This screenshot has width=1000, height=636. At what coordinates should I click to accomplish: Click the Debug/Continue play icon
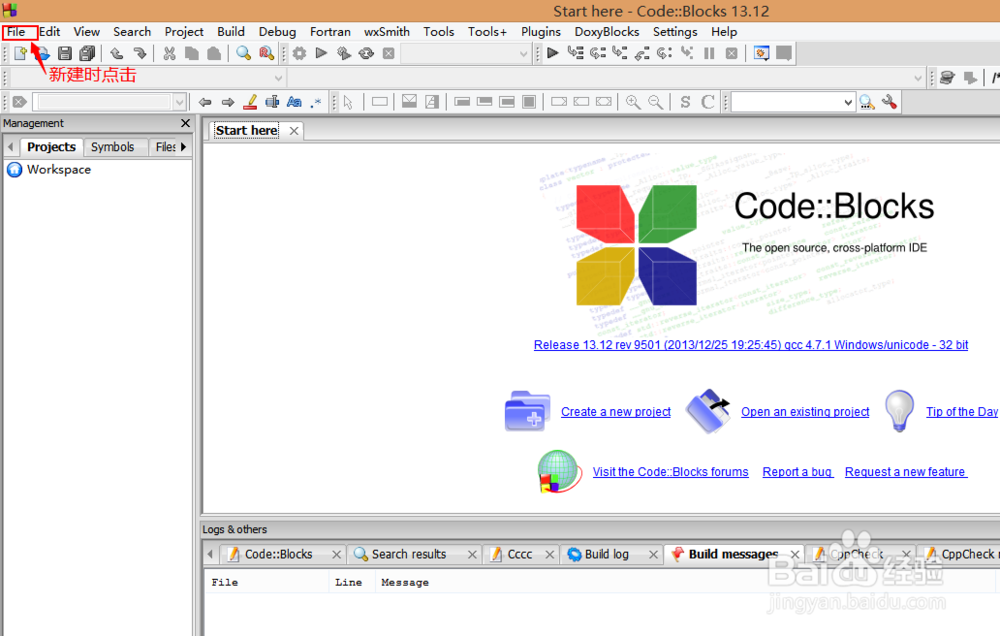[553, 54]
